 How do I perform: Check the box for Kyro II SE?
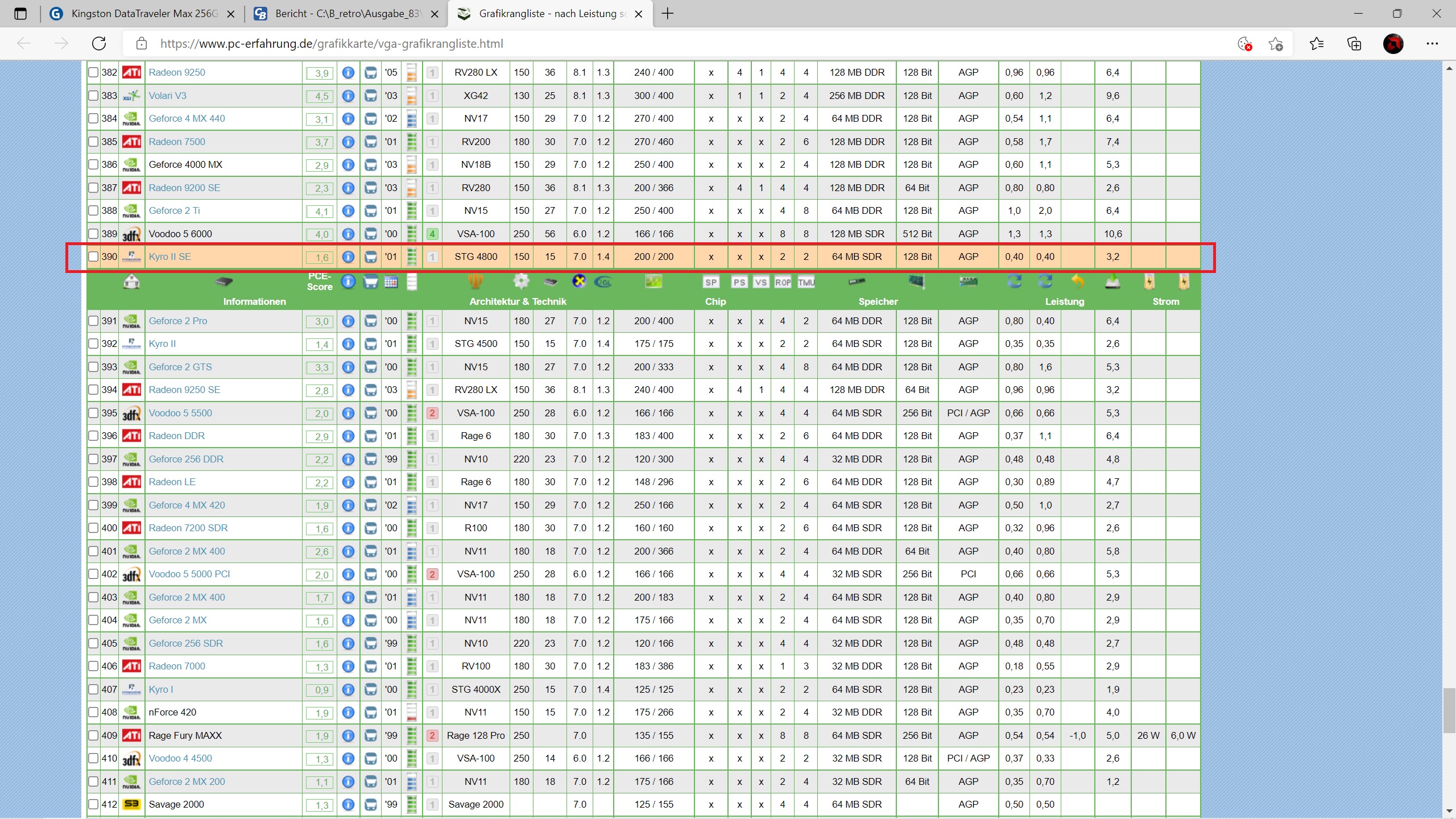(93, 257)
